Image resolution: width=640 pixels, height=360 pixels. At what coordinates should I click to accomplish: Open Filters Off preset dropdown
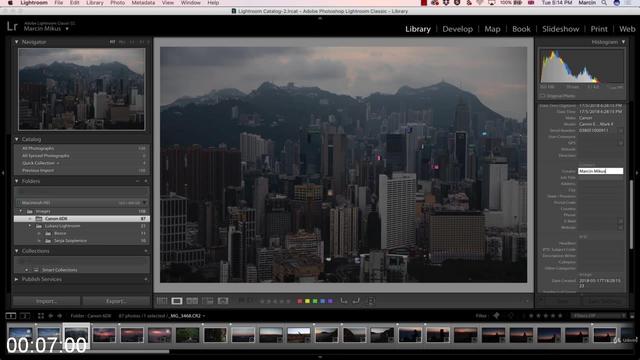(599, 316)
